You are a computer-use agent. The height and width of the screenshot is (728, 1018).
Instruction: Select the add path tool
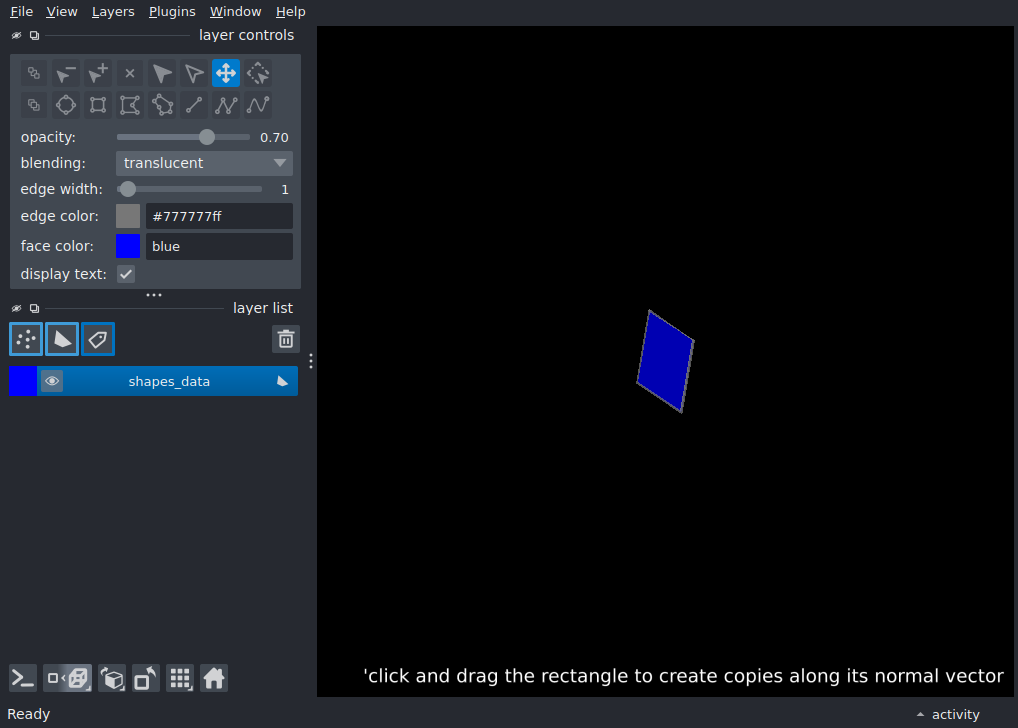pyautogui.click(x=226, y=105)
